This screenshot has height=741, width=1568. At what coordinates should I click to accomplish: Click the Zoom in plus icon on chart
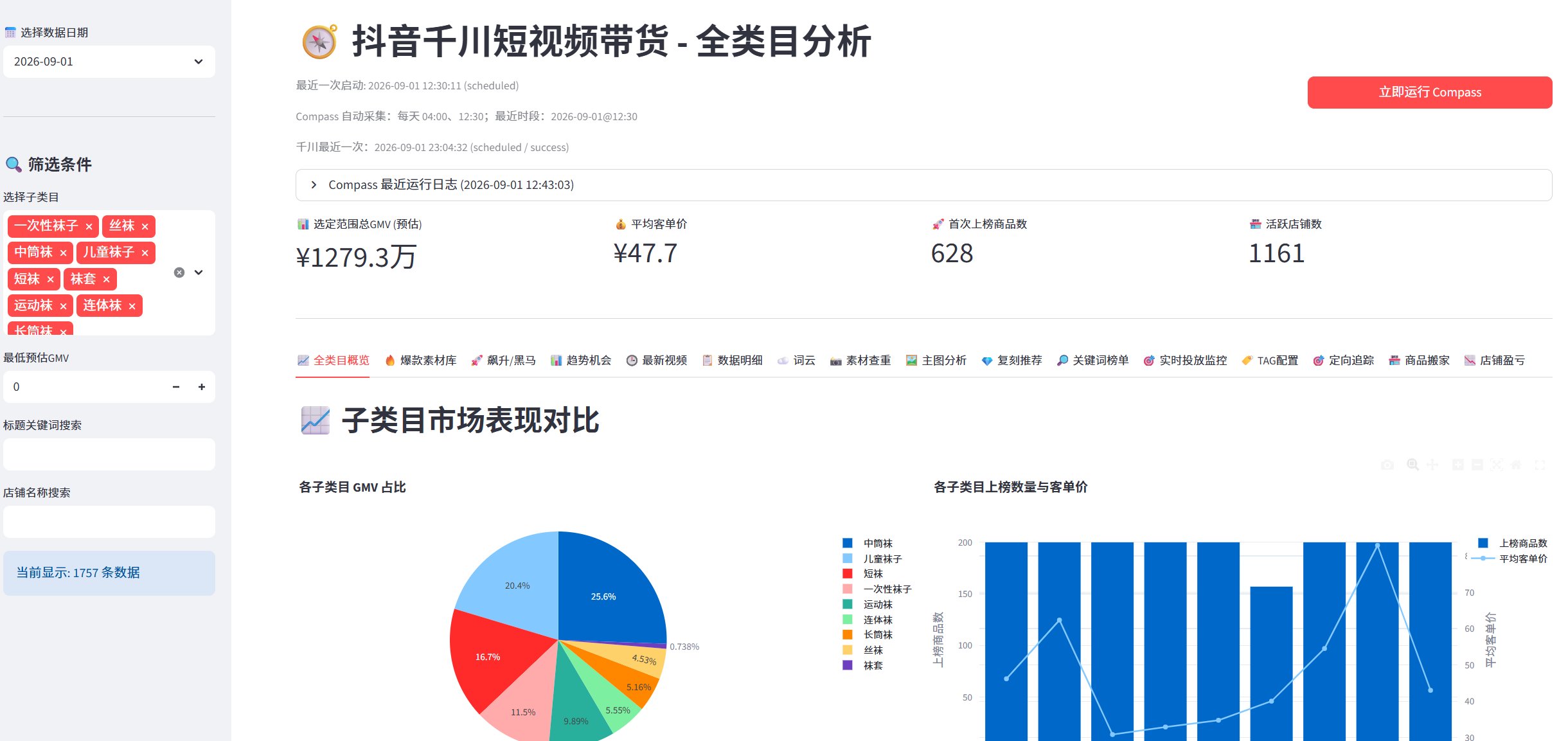(x=1458, y=465)
